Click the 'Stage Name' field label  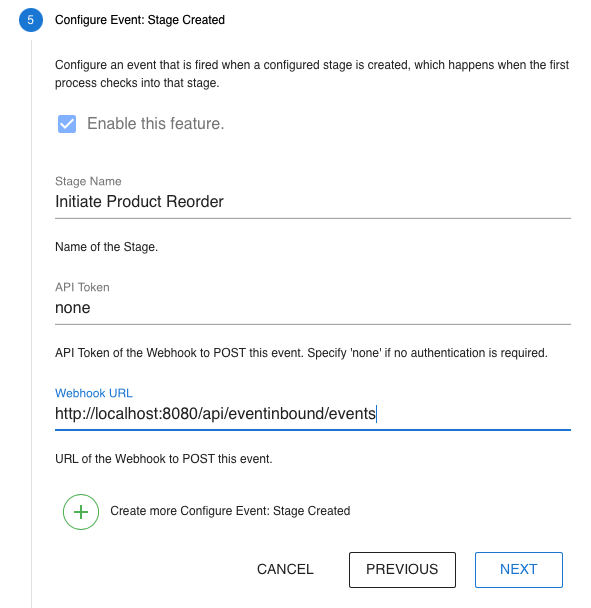(x=88, y=181)
